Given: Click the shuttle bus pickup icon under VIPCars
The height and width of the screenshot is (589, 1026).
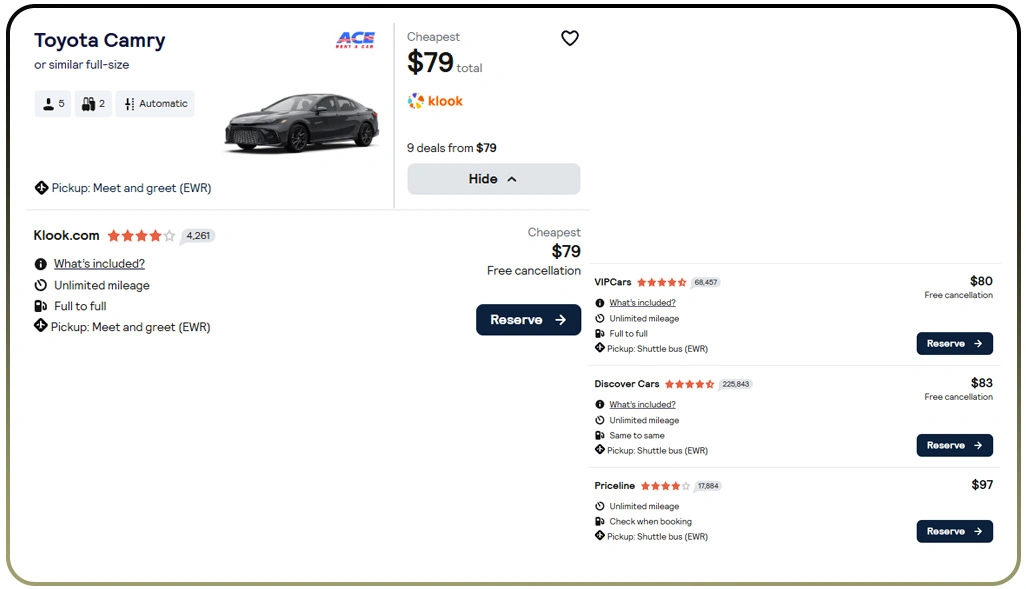Looking at the screenshot, I should tap(598, 348).
